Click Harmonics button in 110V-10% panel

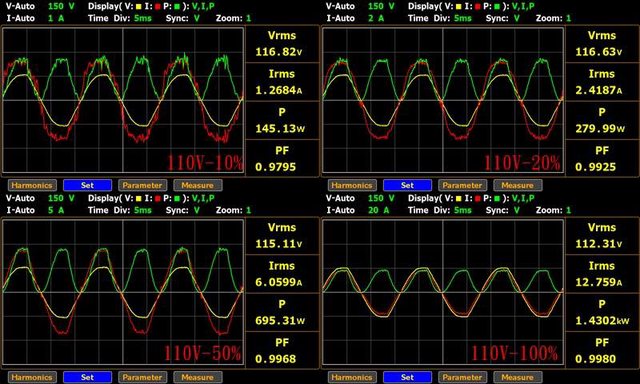[x=31, y=185]
